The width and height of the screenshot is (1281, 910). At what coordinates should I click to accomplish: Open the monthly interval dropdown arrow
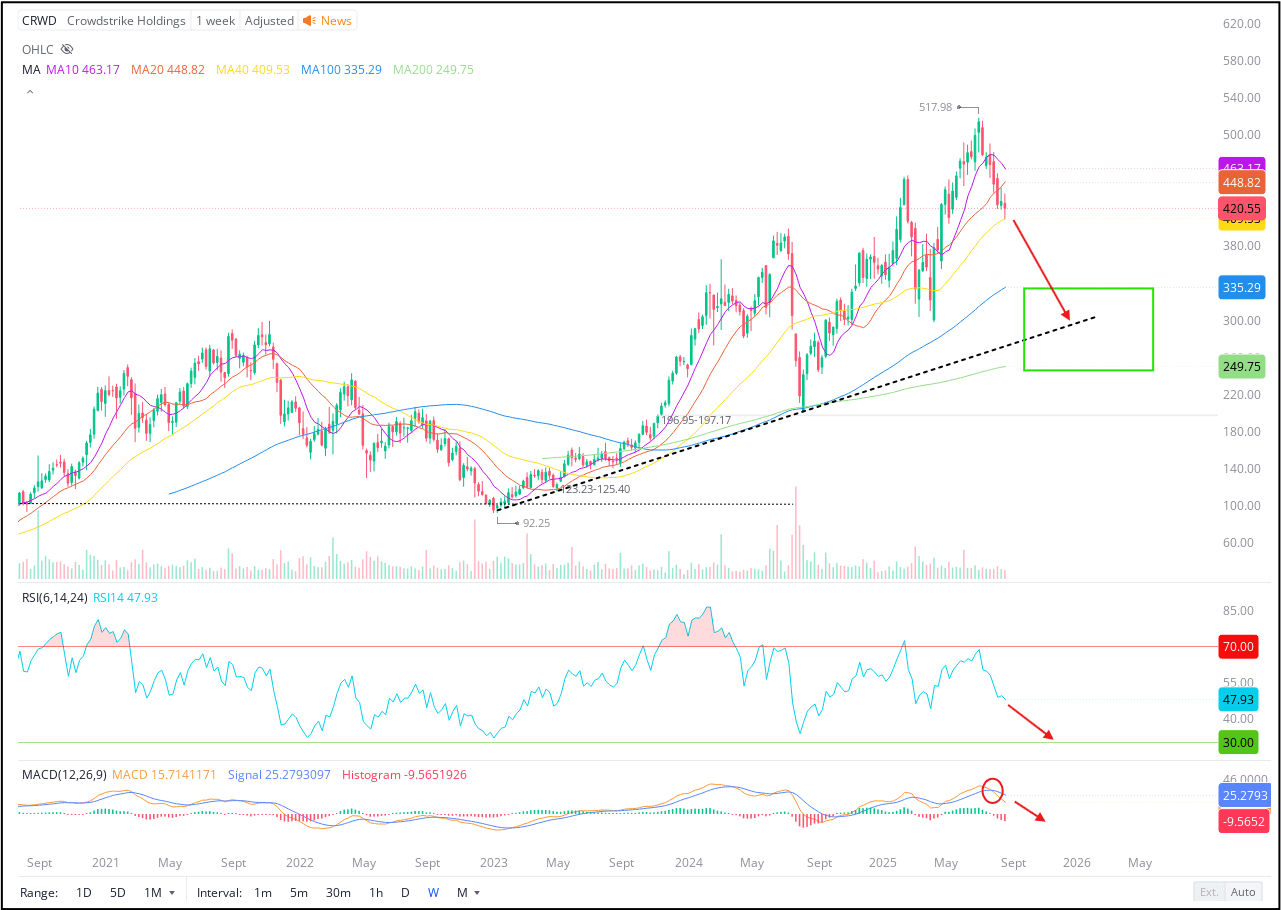tap(478, 892)
